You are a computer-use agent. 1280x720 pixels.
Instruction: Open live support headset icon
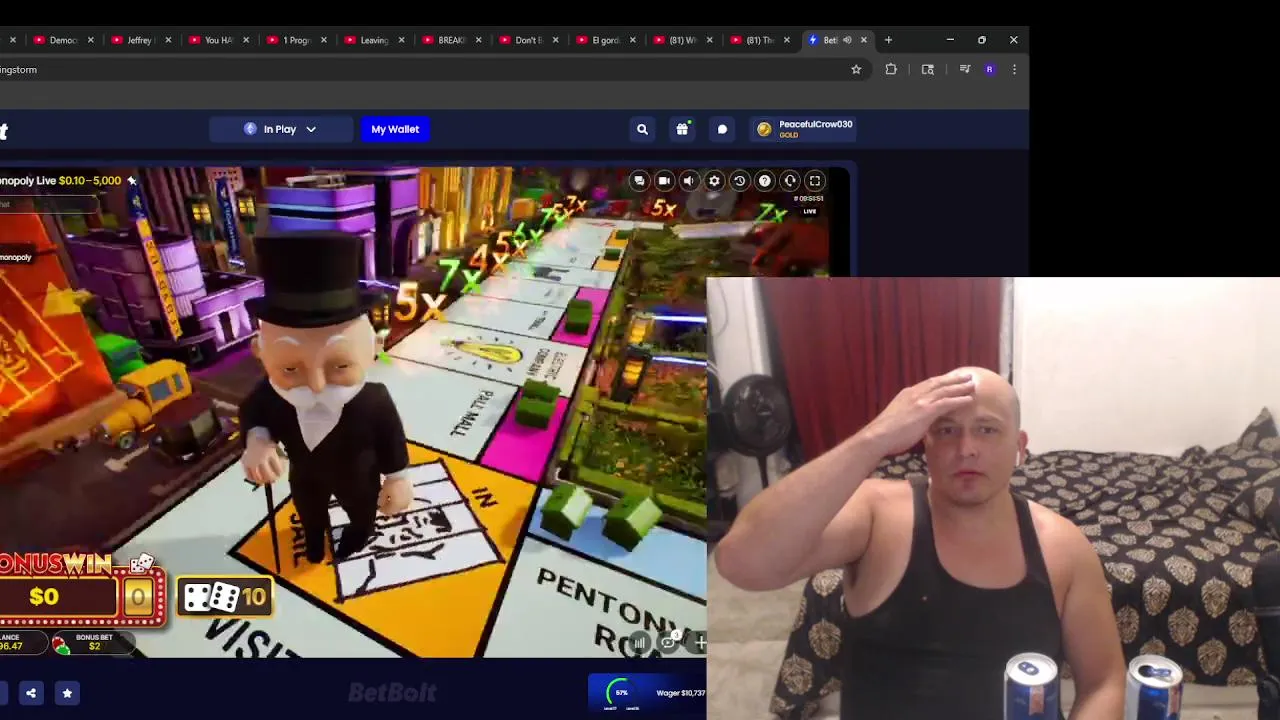coord(790,181)
